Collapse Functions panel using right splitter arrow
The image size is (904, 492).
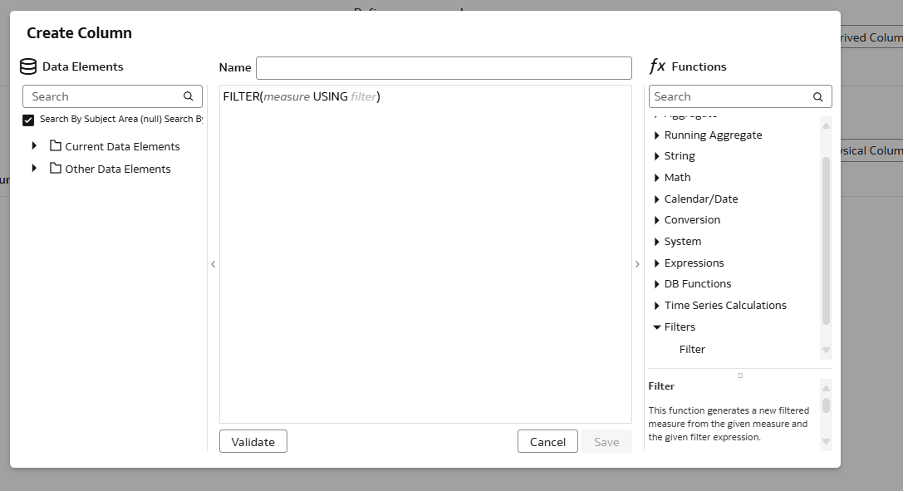tap(637, 264)
